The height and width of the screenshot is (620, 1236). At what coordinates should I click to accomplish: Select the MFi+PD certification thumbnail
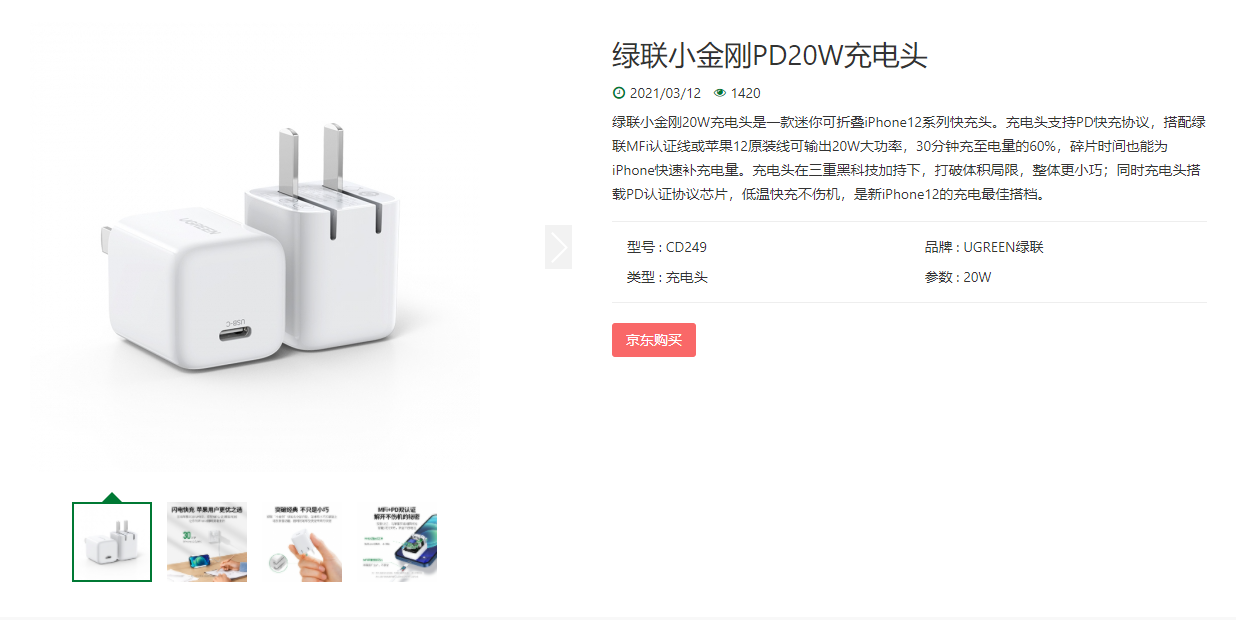397,542
